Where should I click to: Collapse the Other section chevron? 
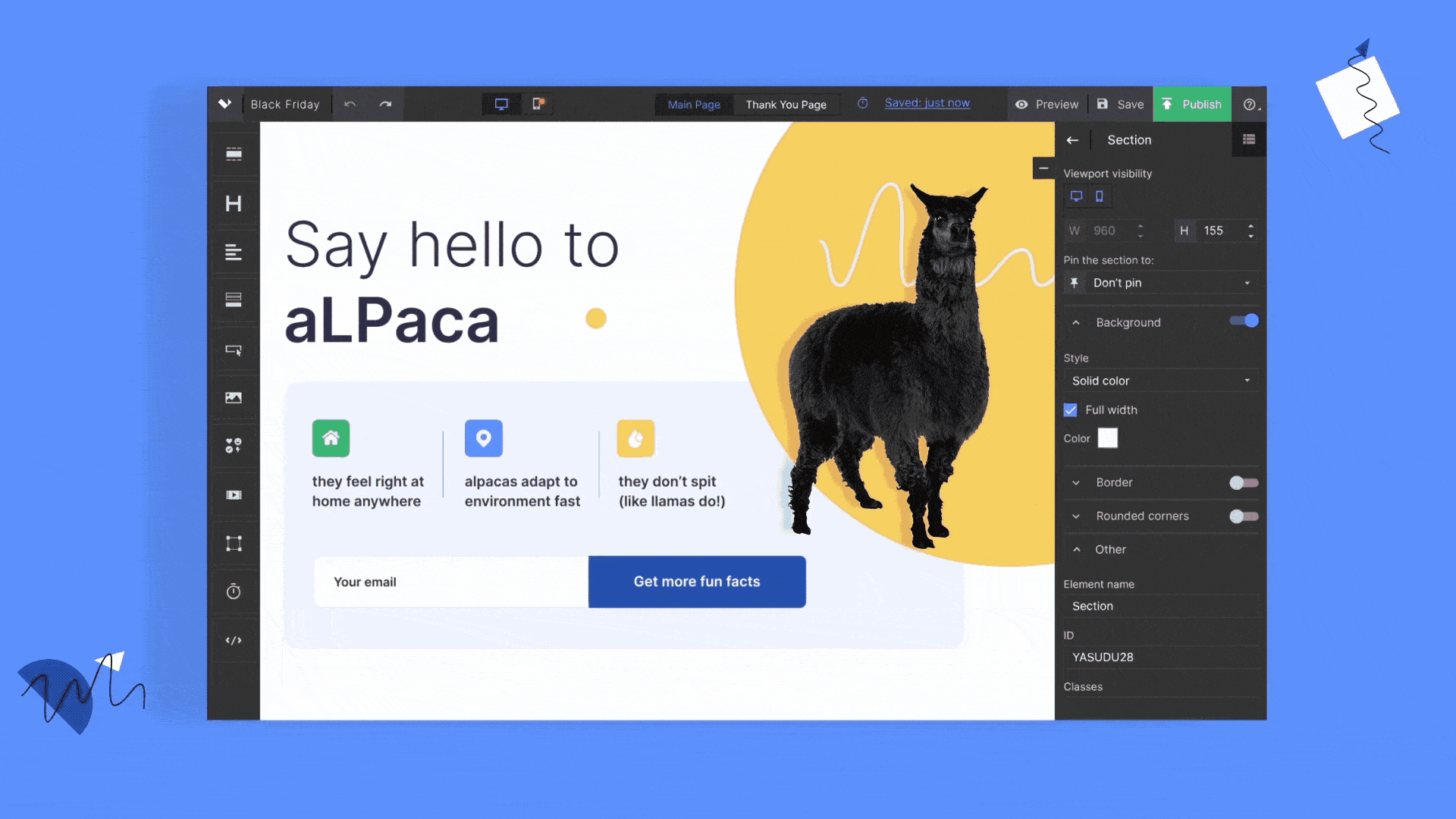(1076, 550)
